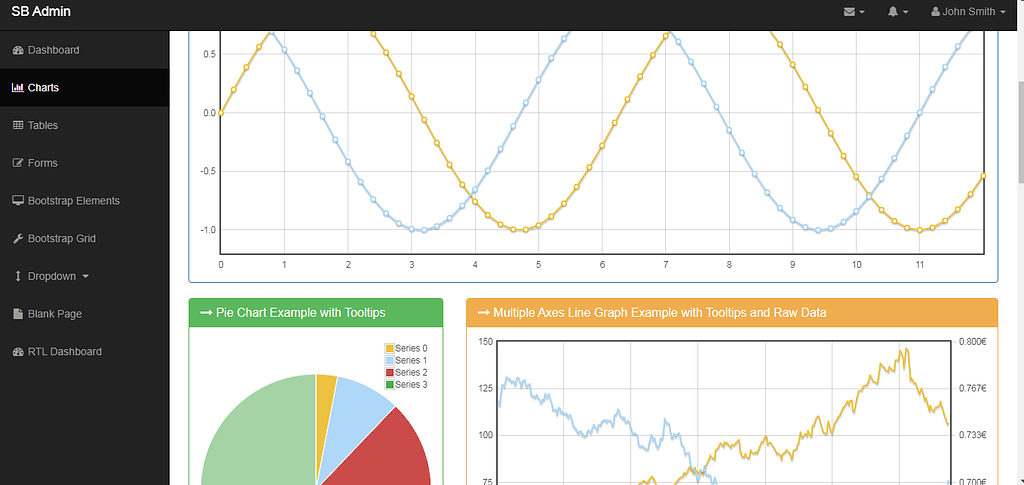Image resolution: width=1024 pixels, height=485 pixels.
Task: Open Blank Page from sidebar
Action: point(84,314)
